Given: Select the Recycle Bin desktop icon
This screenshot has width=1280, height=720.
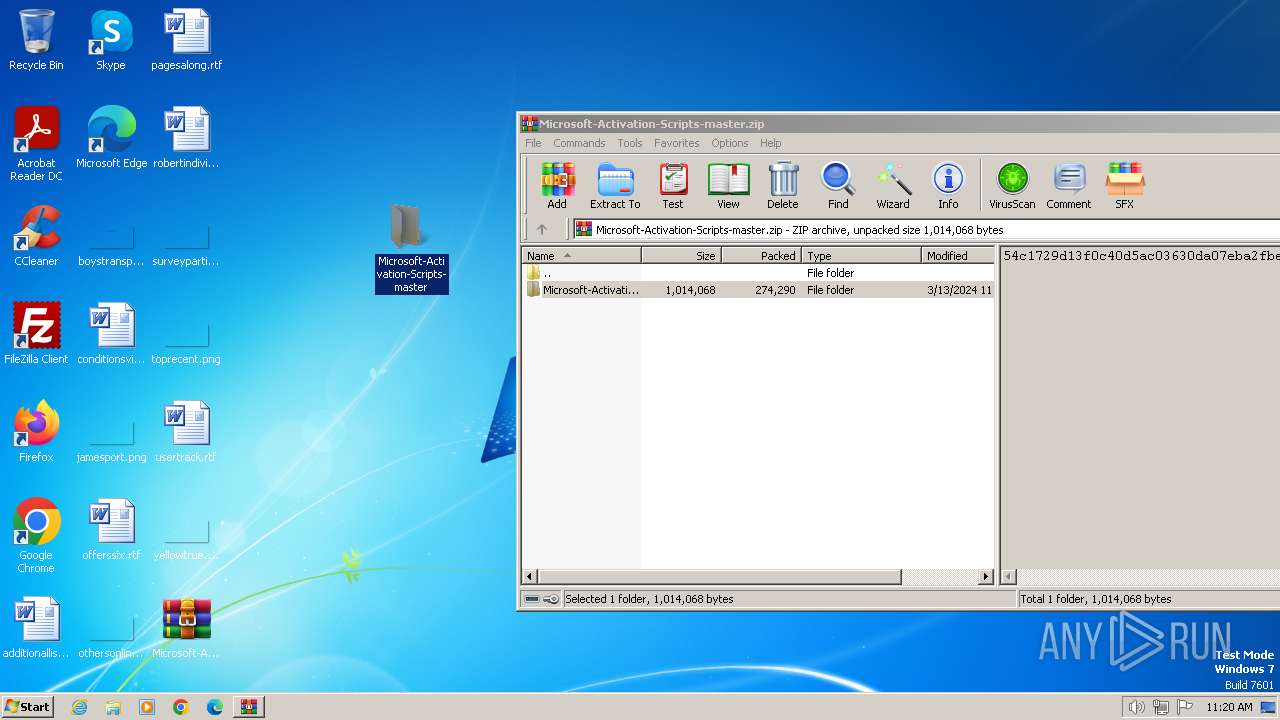Looking at the screenshot, I should [36, 40].
